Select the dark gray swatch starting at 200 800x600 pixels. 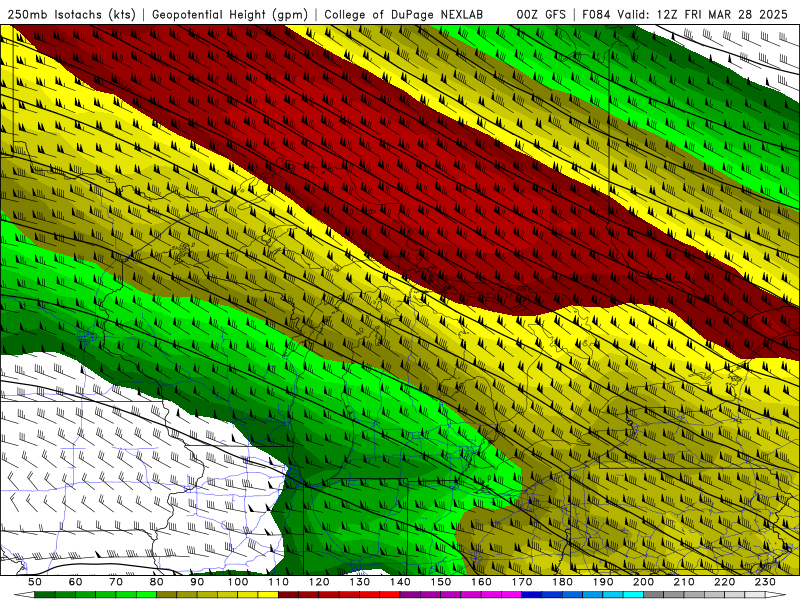click(654, 595)
